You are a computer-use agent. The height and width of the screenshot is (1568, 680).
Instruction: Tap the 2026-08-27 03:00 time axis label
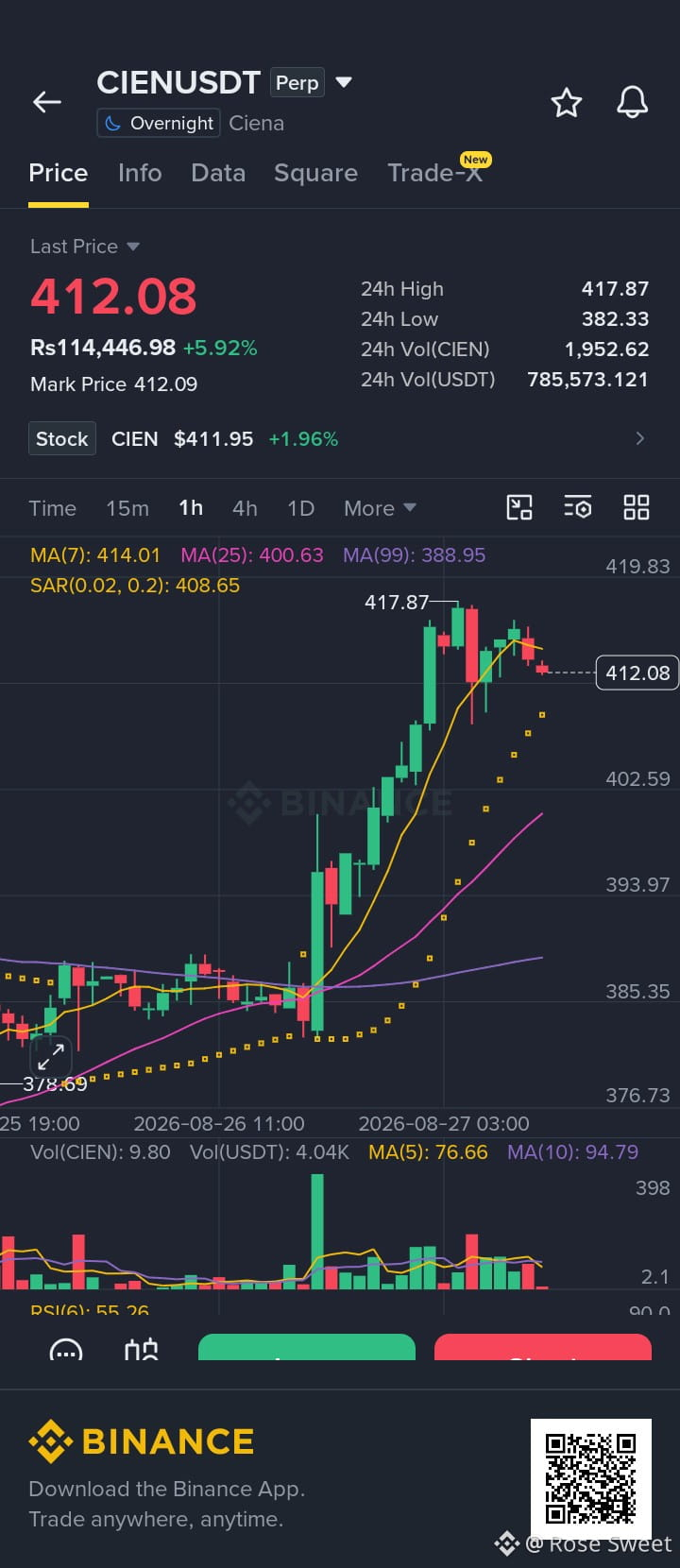click(x=444, y=1124)
